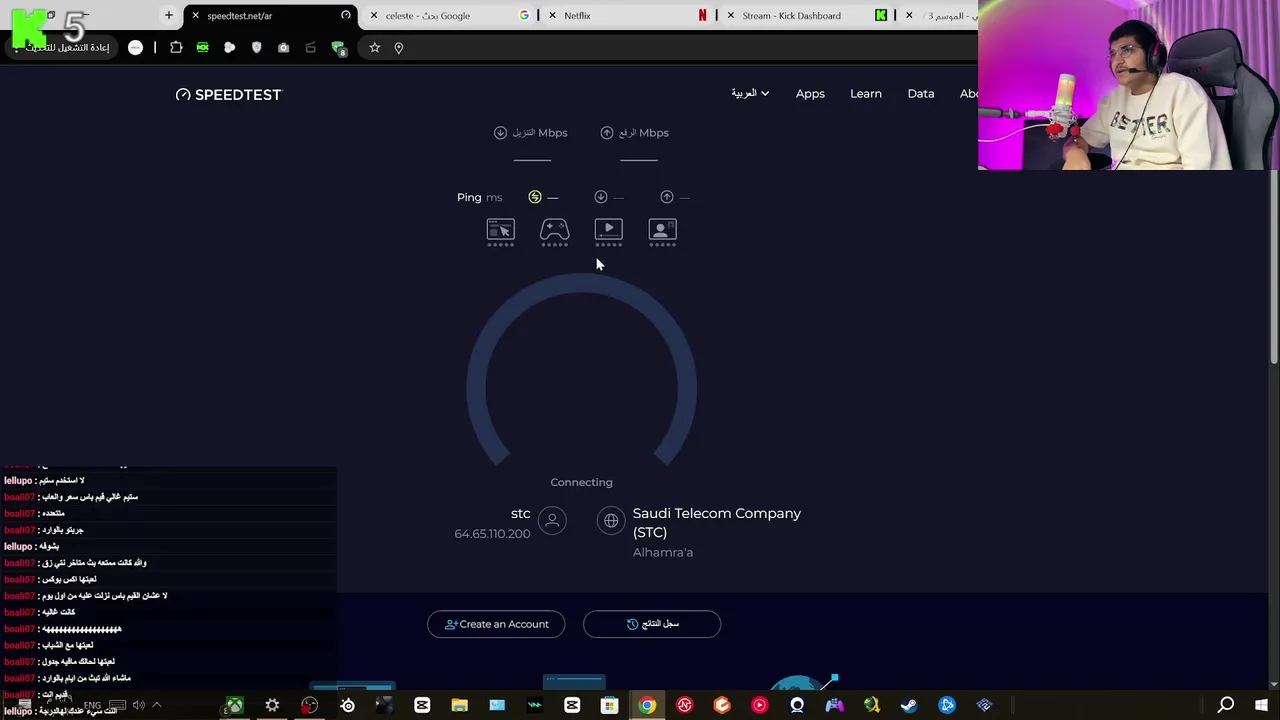Click the Ping ms label
Viewport: 1280px width, 720px height.
480,197
